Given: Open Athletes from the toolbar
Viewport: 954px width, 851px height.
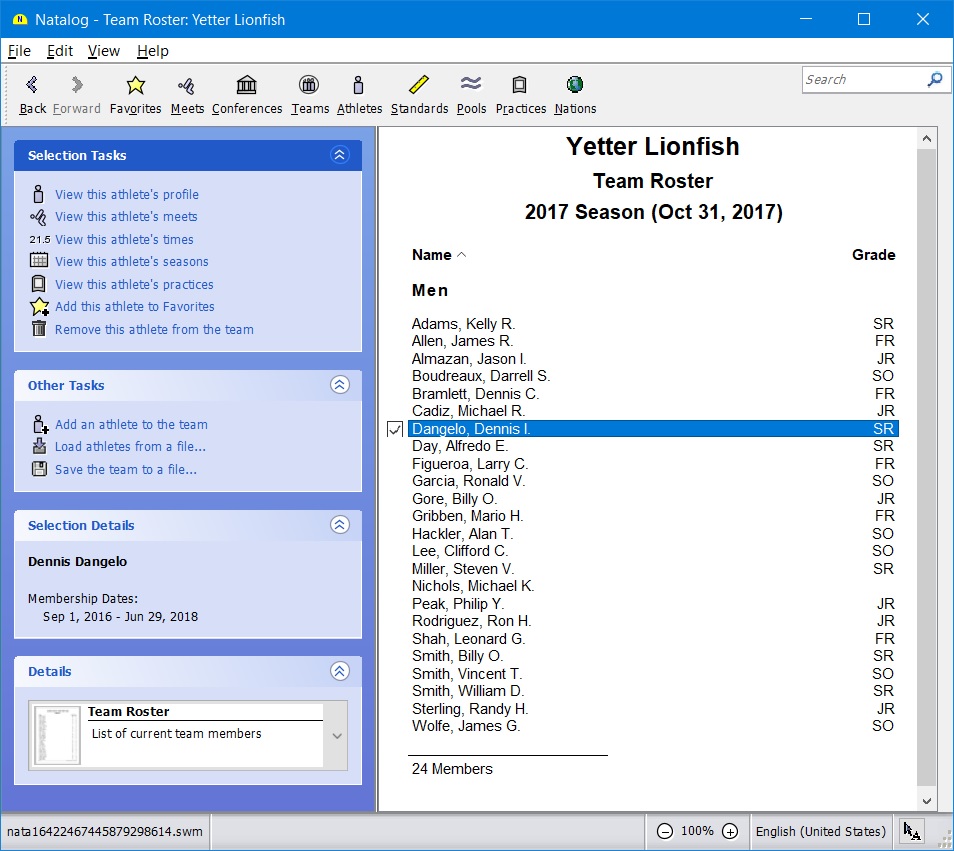Looking at the screenshot, I should click(x=359, y=85).
